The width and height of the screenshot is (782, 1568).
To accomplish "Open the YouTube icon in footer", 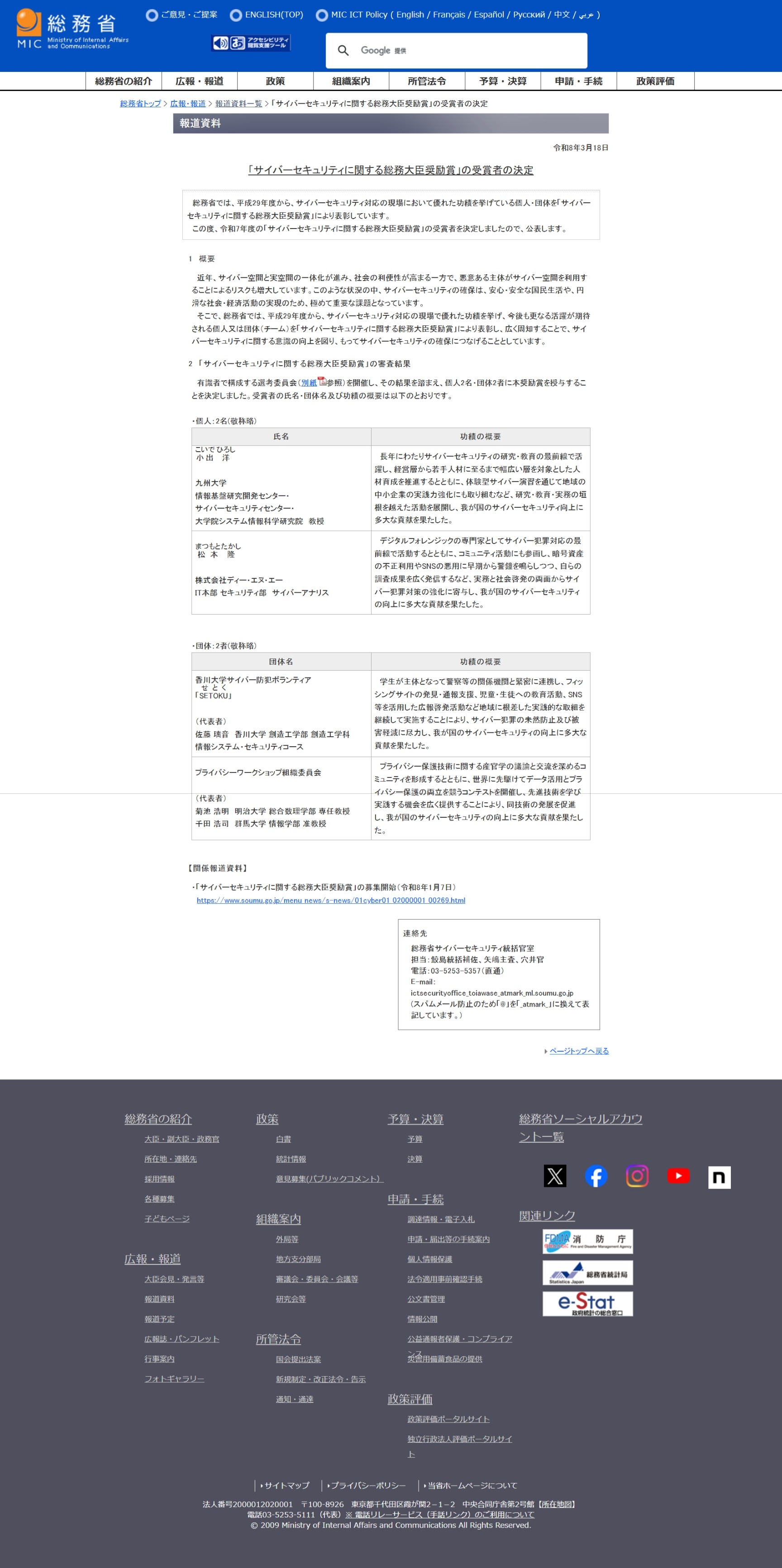I will click(x=678, y=1175).
